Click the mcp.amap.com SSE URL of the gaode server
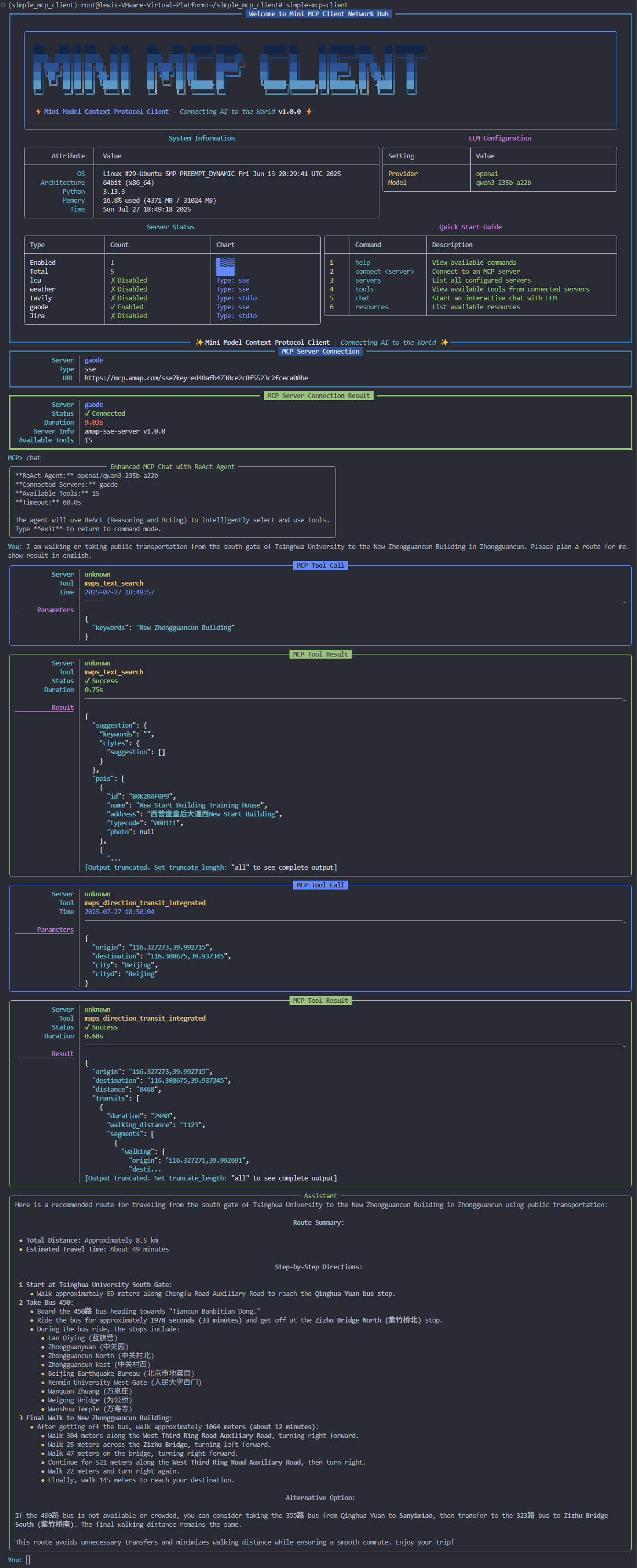This screenshot has width=637, height=1568. tap(196, 378)
